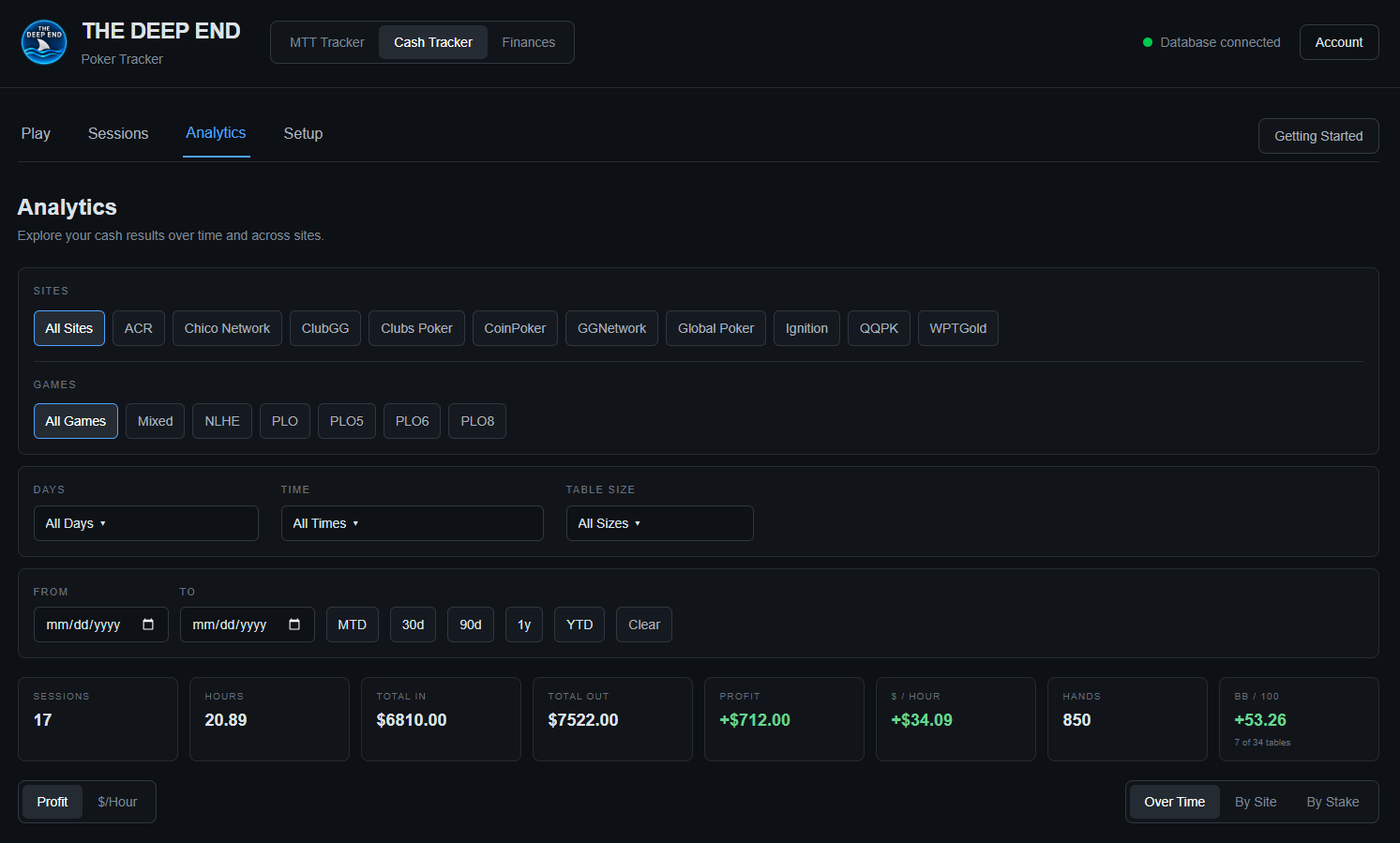Select the 1y date range
The width and height of the screenshot is (1400, 843).
click(524, 625)
